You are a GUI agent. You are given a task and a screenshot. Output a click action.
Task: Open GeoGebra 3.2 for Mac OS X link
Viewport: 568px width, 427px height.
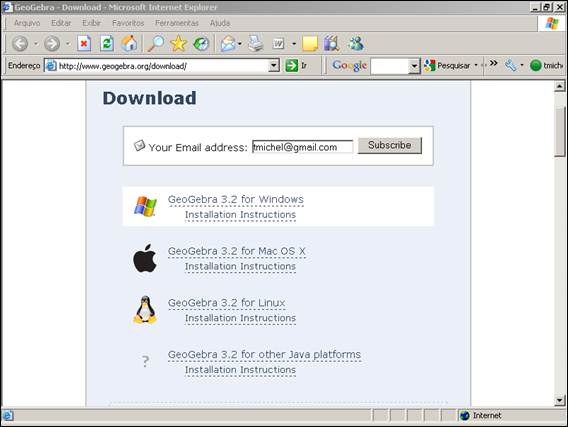237,251
